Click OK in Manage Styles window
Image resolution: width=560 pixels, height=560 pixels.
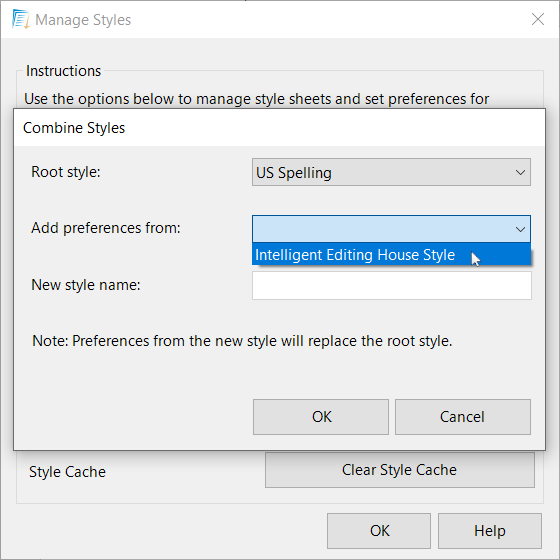click(379, 531)
